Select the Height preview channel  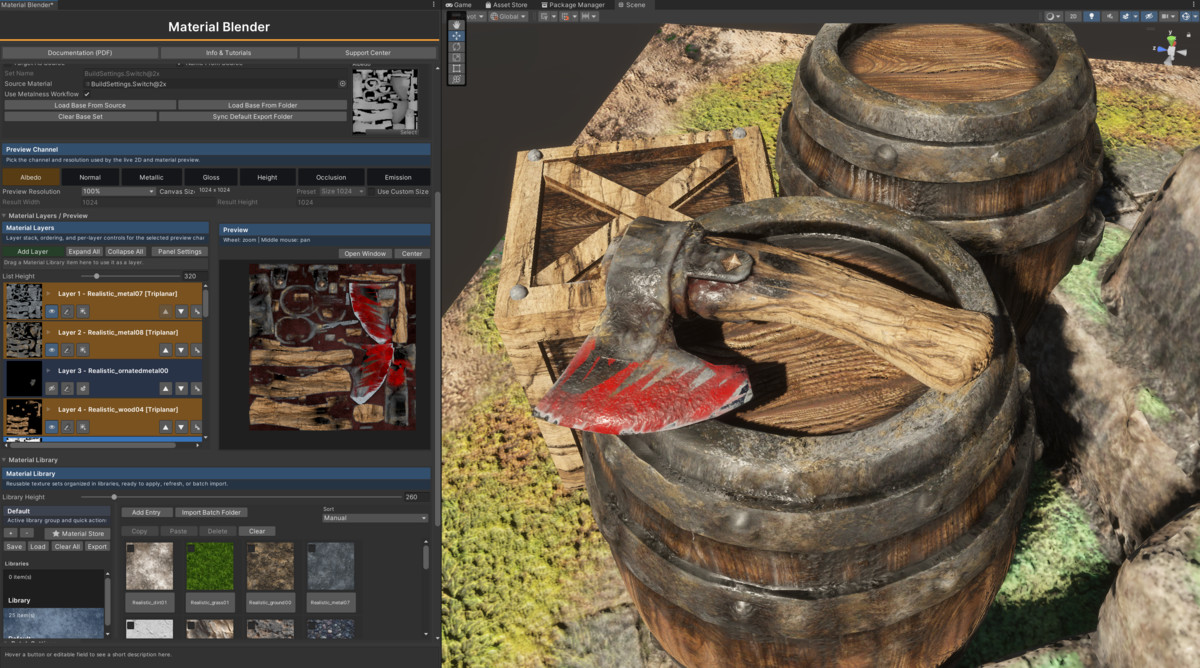[x=267, y=177]
